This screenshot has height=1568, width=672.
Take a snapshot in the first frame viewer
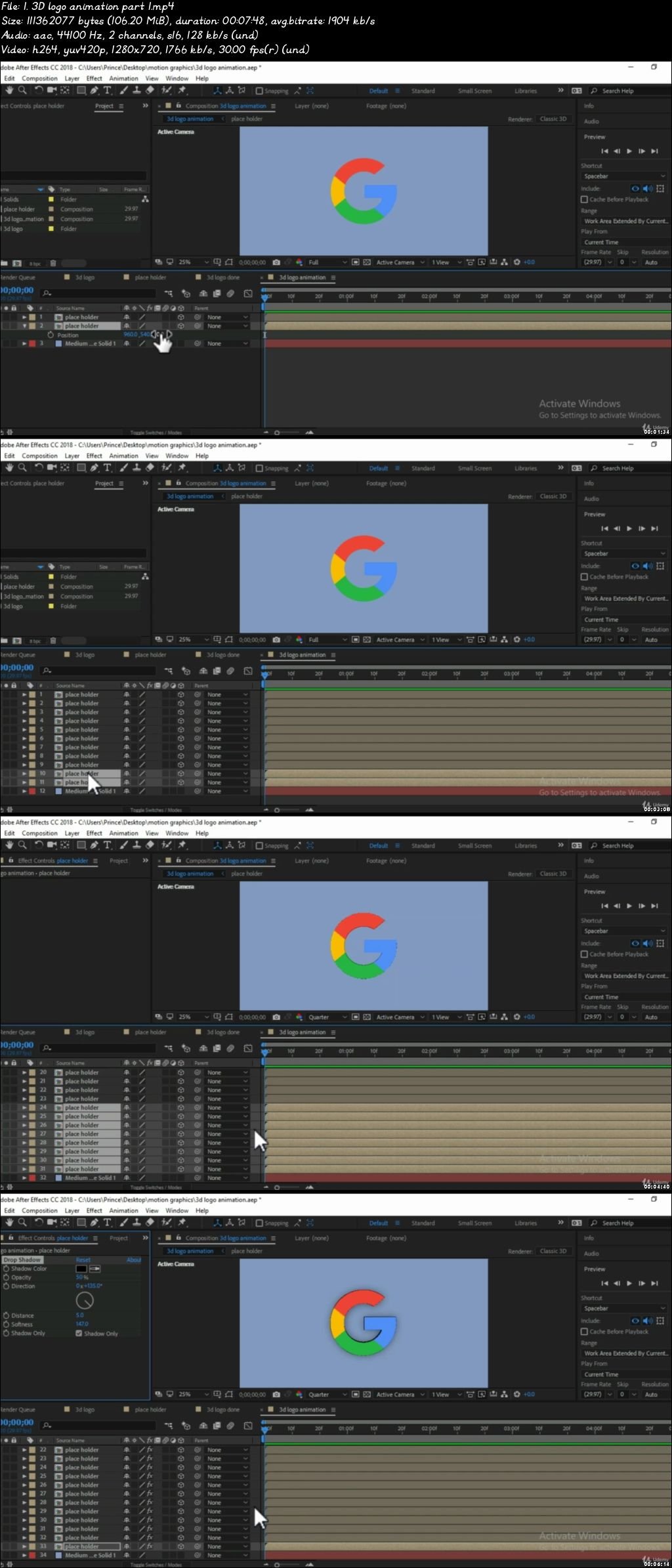tap(276, 262)
